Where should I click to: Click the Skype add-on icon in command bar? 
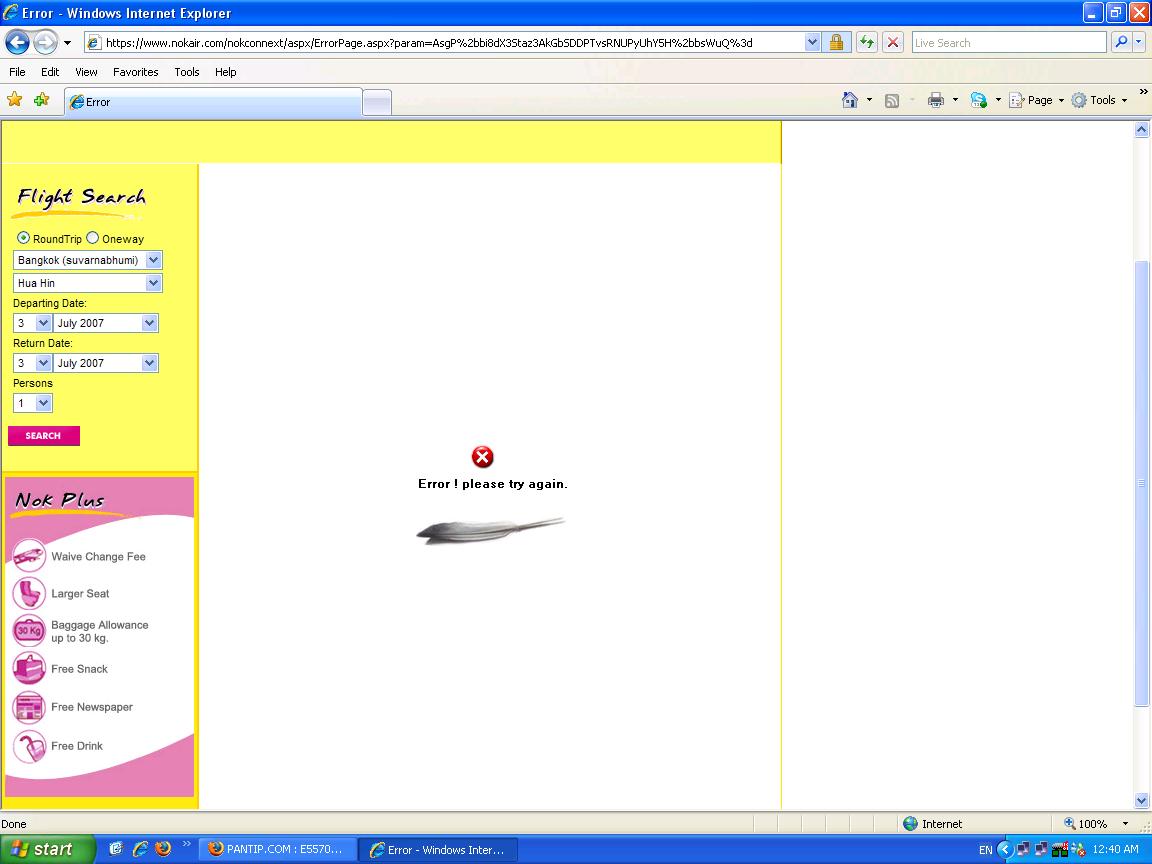coord(979,101)
